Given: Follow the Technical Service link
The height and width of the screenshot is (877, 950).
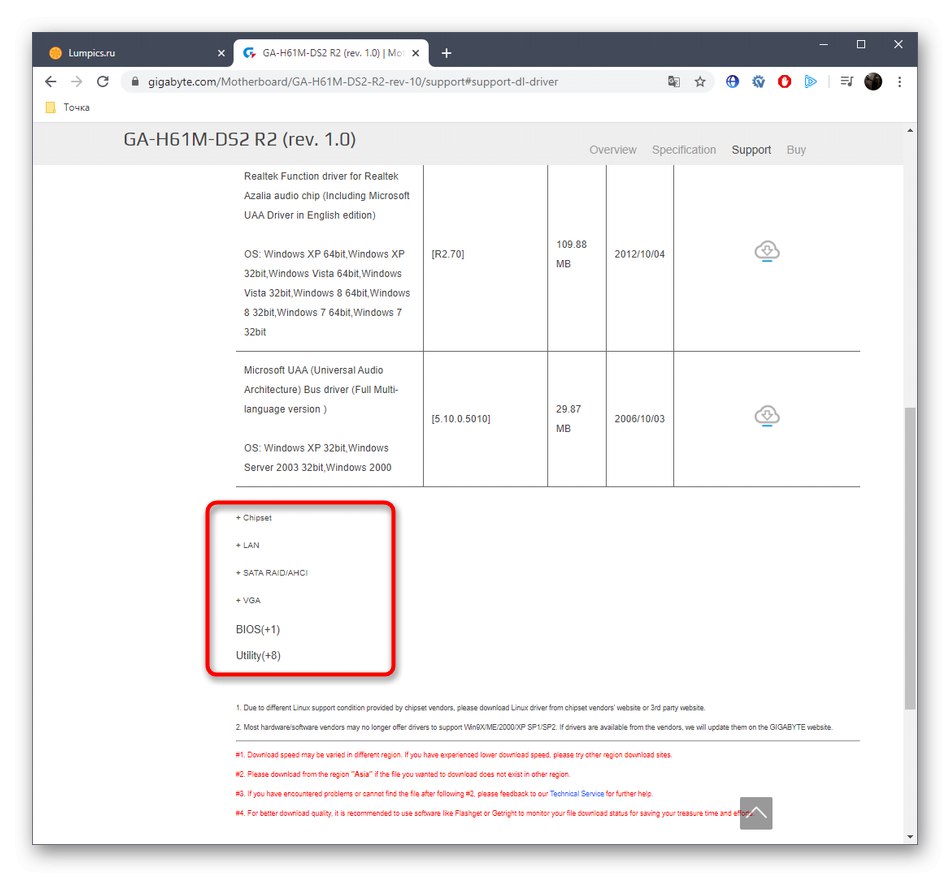Looking at the screenshot, I should 576,793.
